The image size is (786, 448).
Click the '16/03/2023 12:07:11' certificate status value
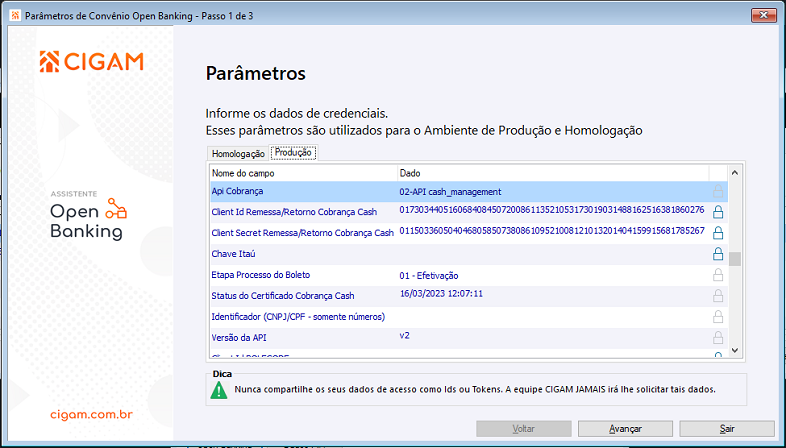441,294
